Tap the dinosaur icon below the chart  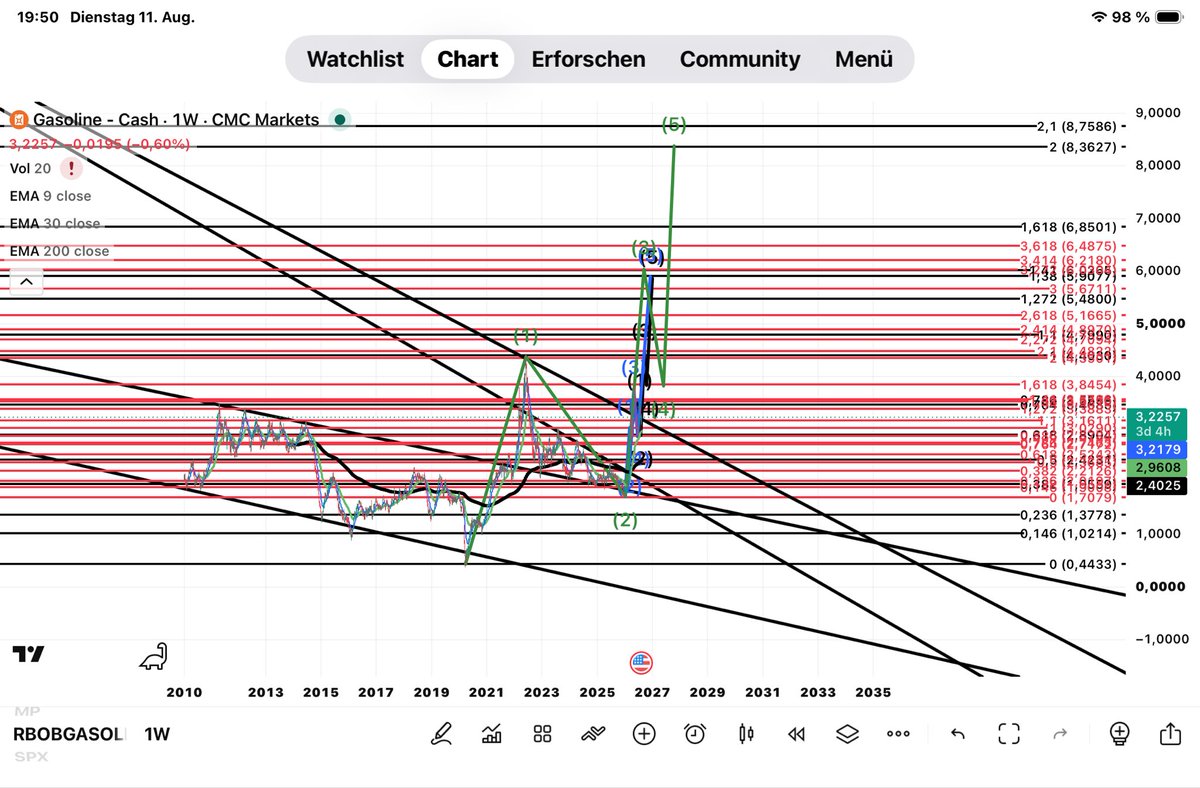[153, 656]
